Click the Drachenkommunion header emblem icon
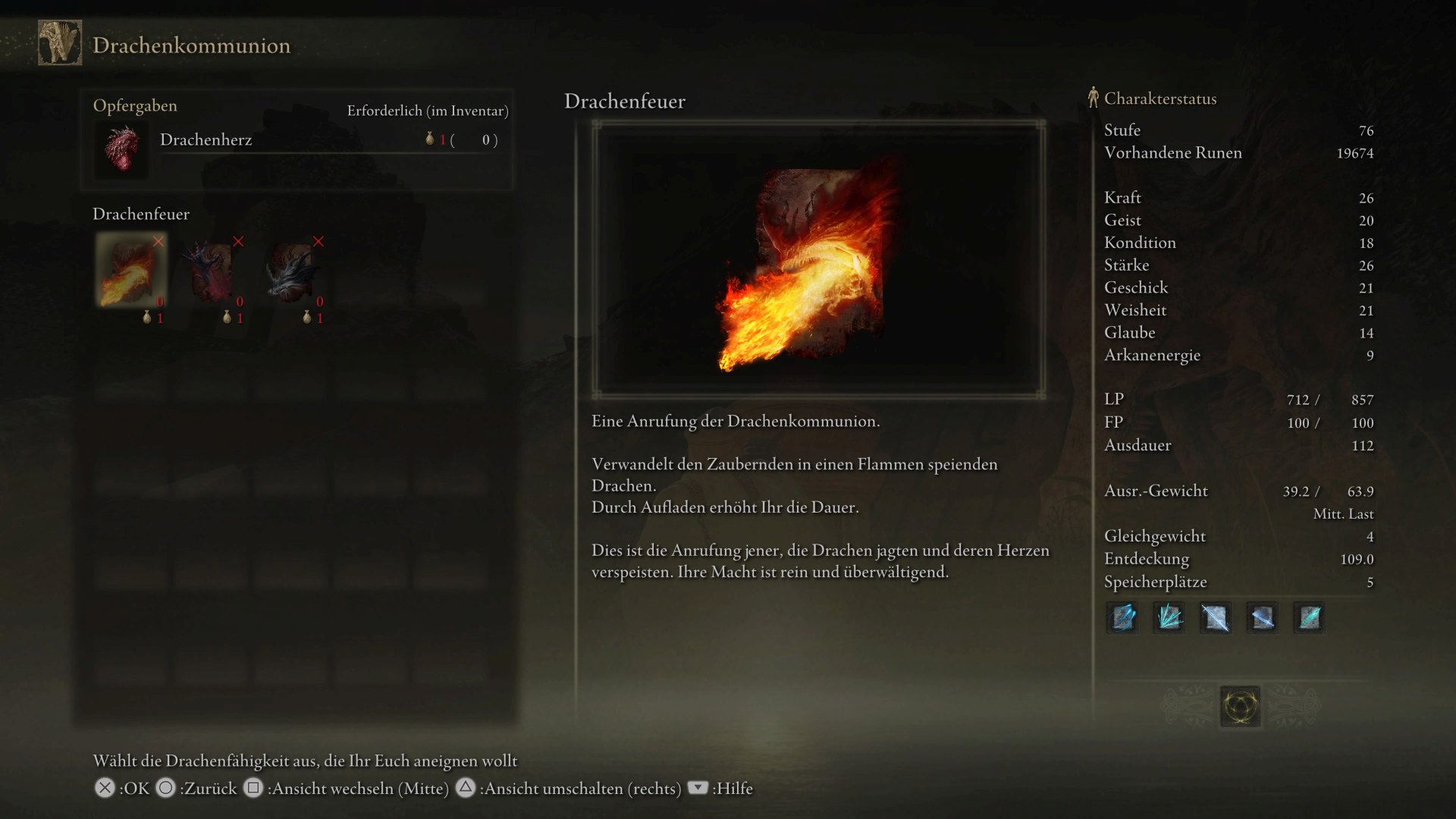The width and height of the screenshot is (1456, 819). 60,43
